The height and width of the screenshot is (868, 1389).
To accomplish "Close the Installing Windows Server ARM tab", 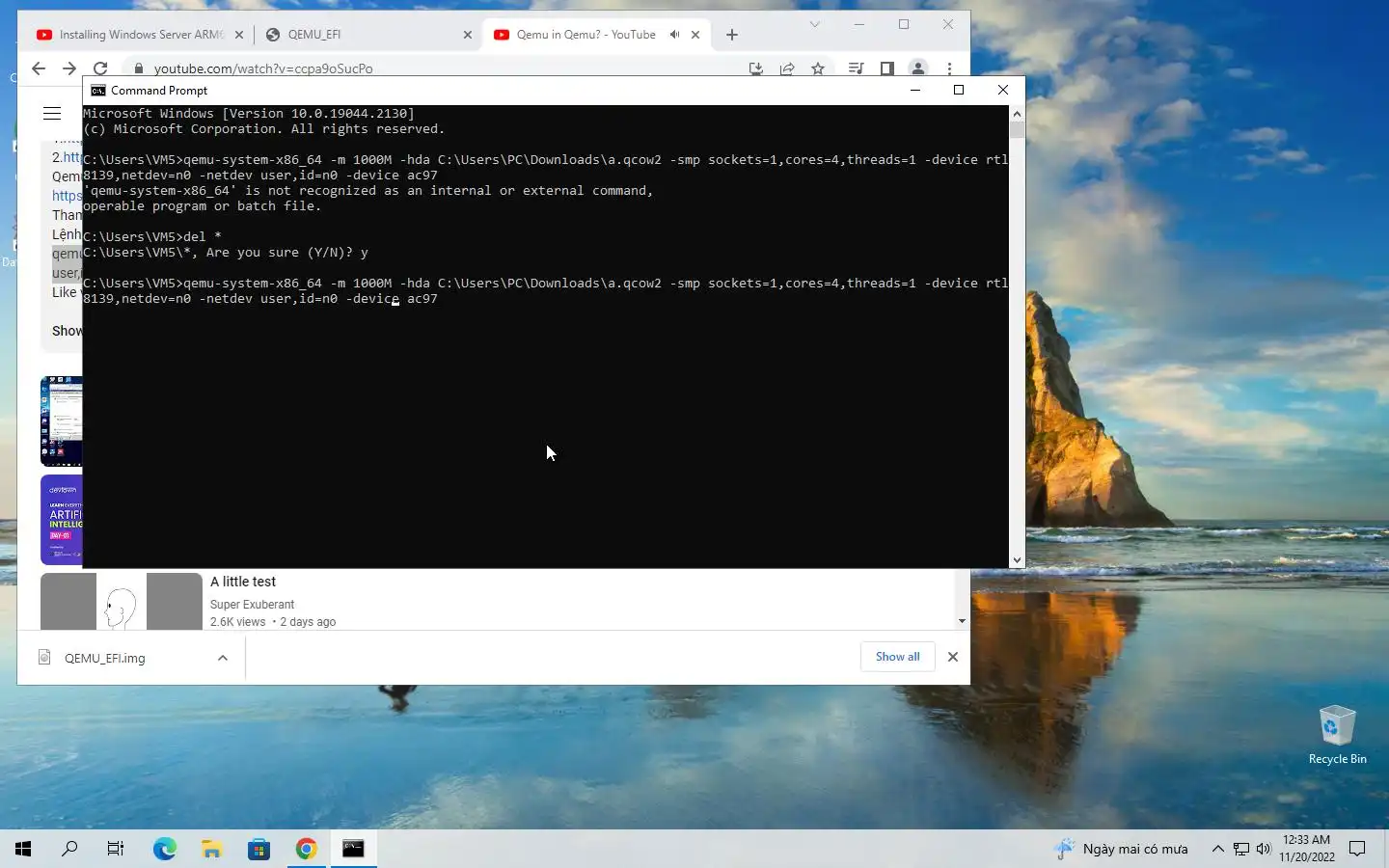I will pos(239,35).
